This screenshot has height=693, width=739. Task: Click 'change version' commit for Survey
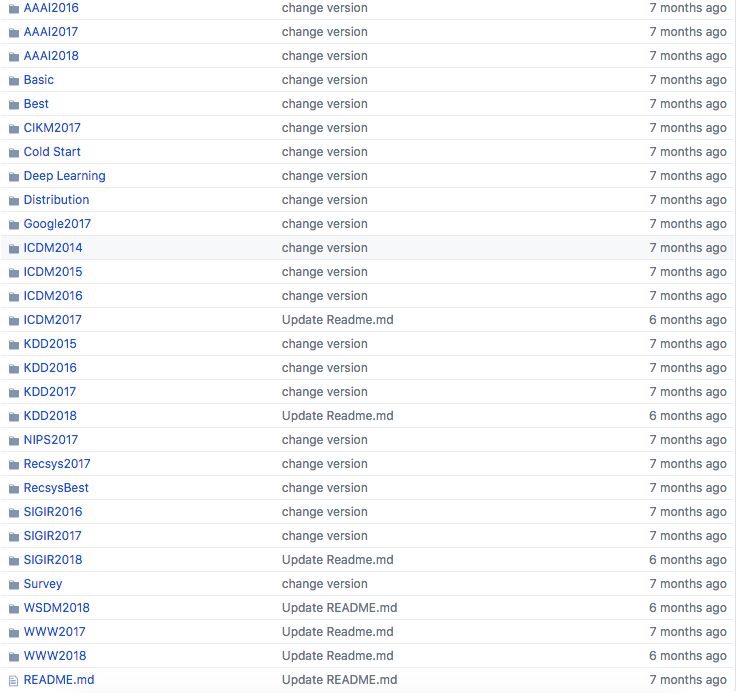pyautogui.click(x=325, y=585)
